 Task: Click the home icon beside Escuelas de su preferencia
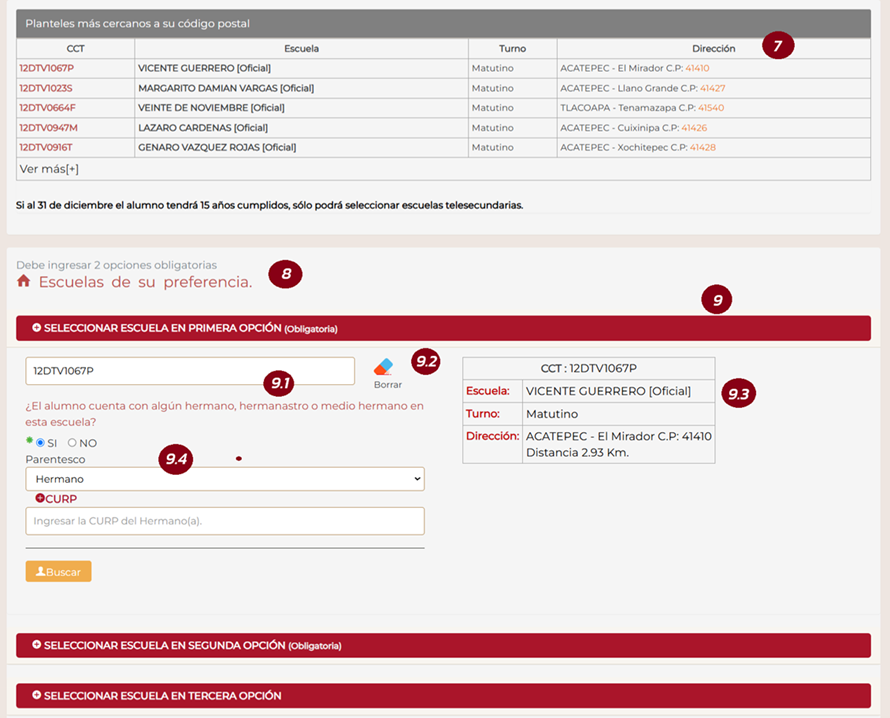click(24, 282)
